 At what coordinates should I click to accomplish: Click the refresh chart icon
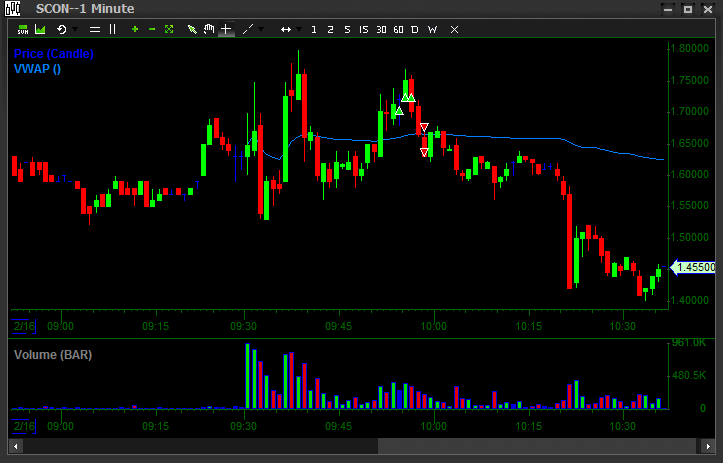tap(61, 30)
